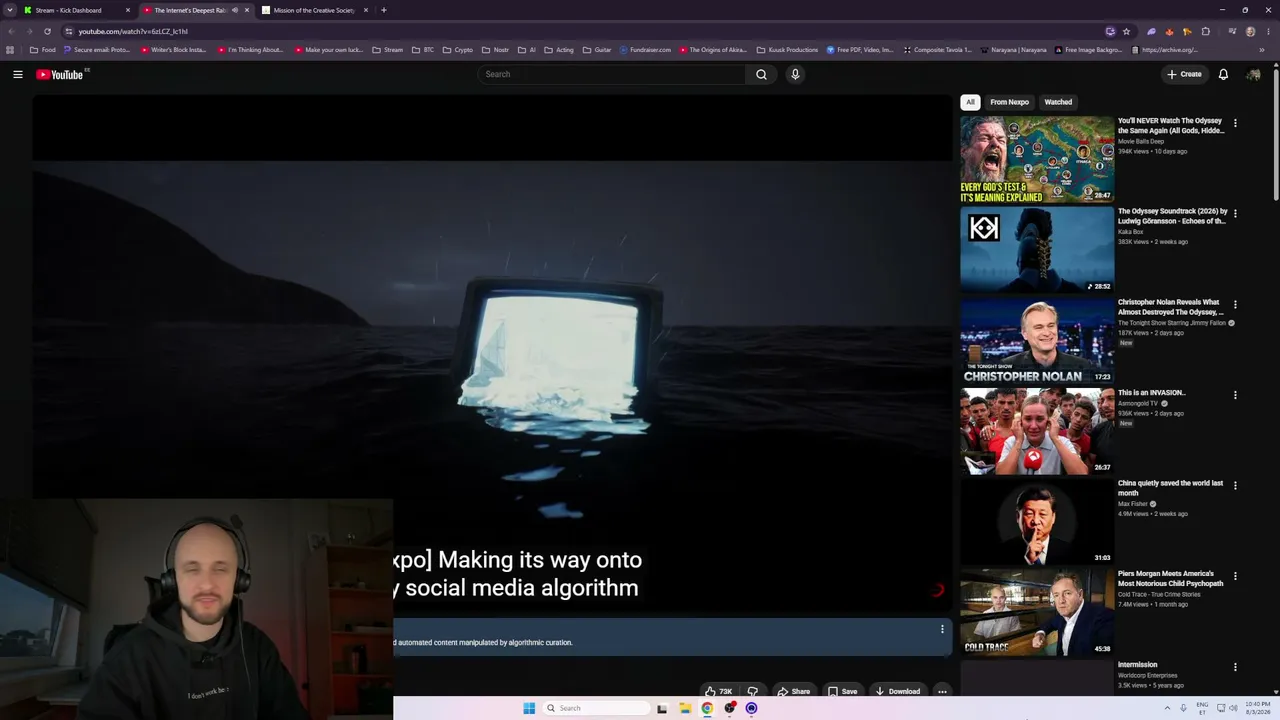Submit search with the magnifier button

(x=761, y=74)
